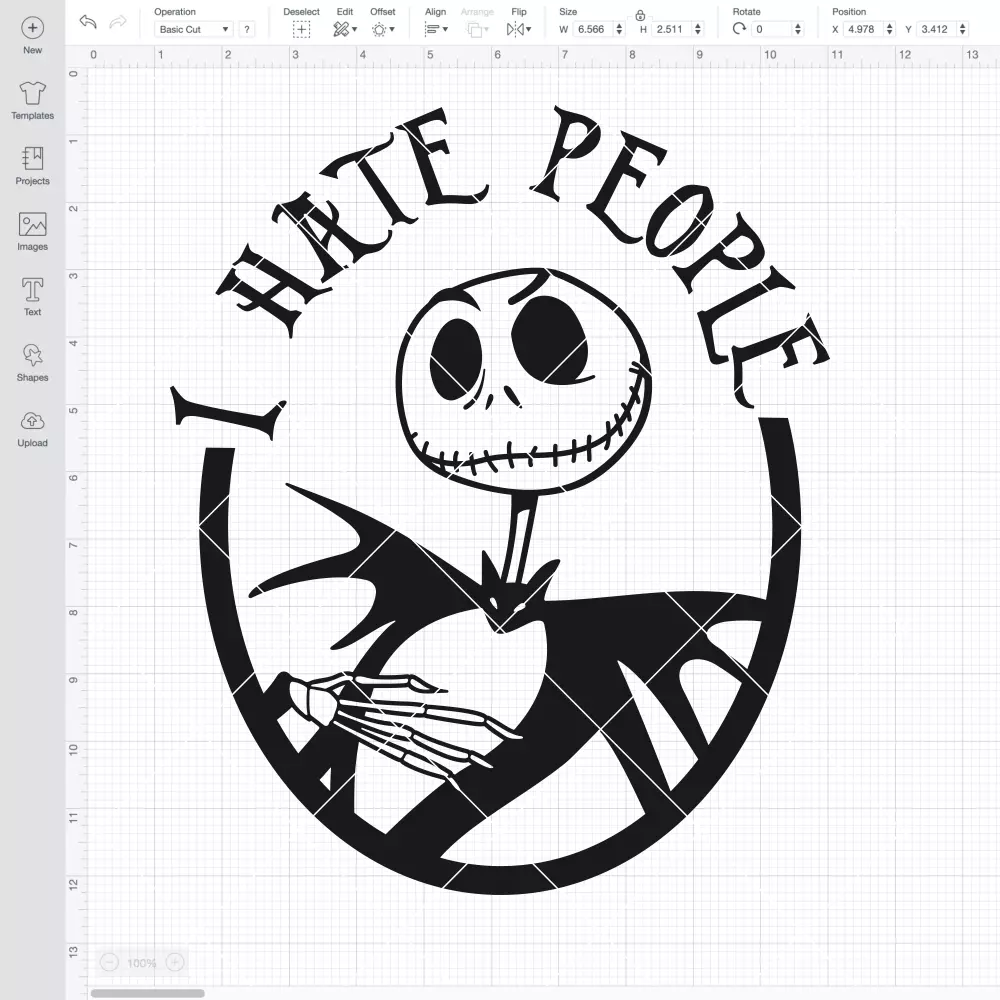The image size is (1000, 1000).
Task: Expand the Arrange options
Action: point(478,29)
